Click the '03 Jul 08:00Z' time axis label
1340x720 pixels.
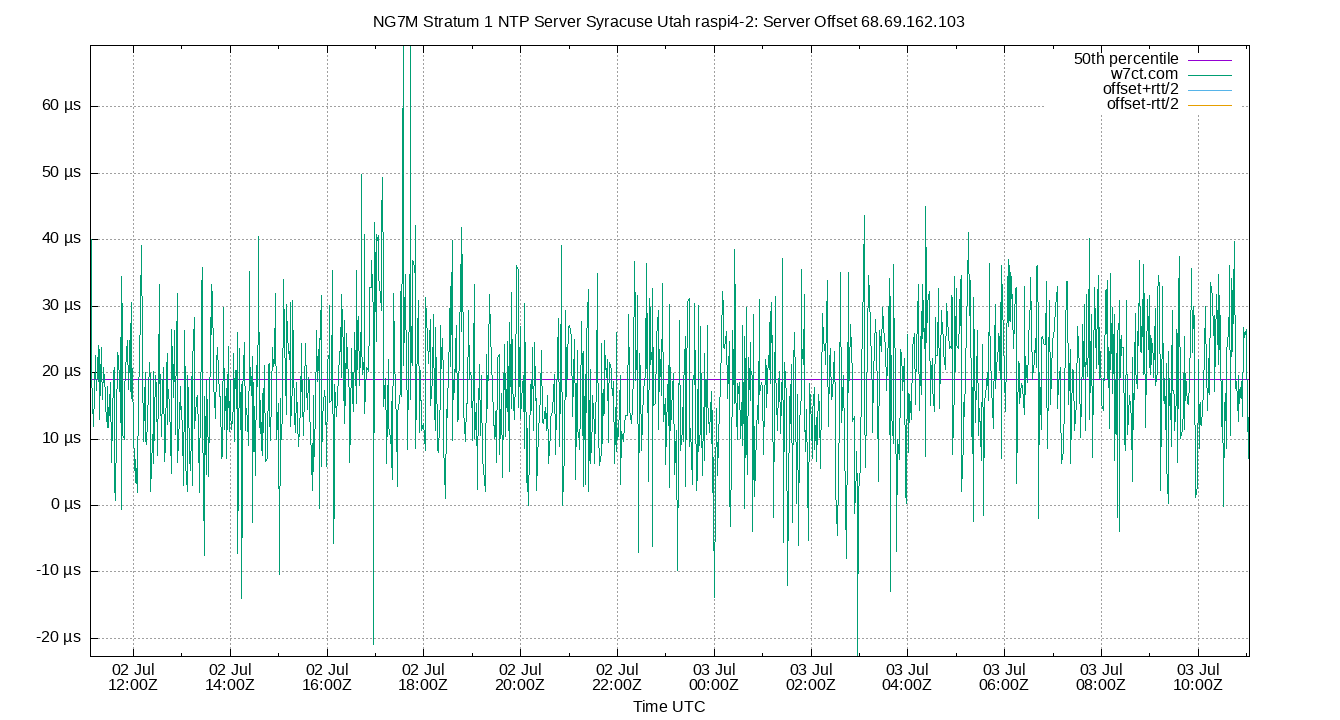[x=1101, y=677]
